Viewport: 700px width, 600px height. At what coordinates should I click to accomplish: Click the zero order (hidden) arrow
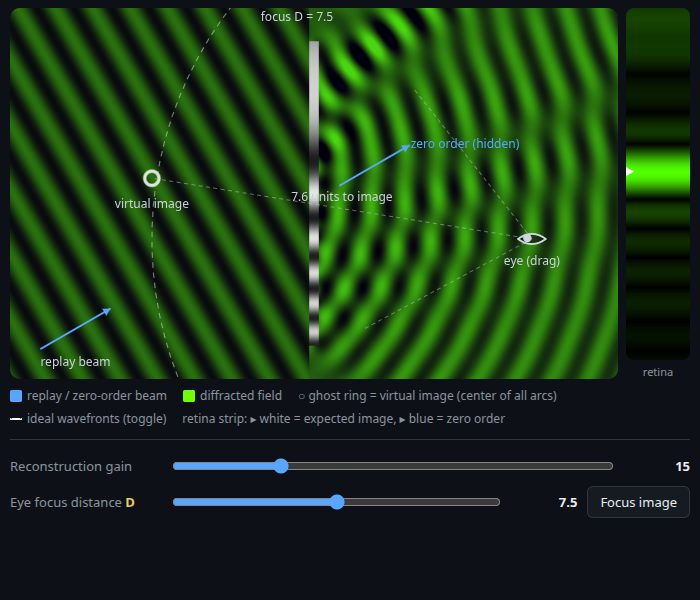[x=375, y=165]
